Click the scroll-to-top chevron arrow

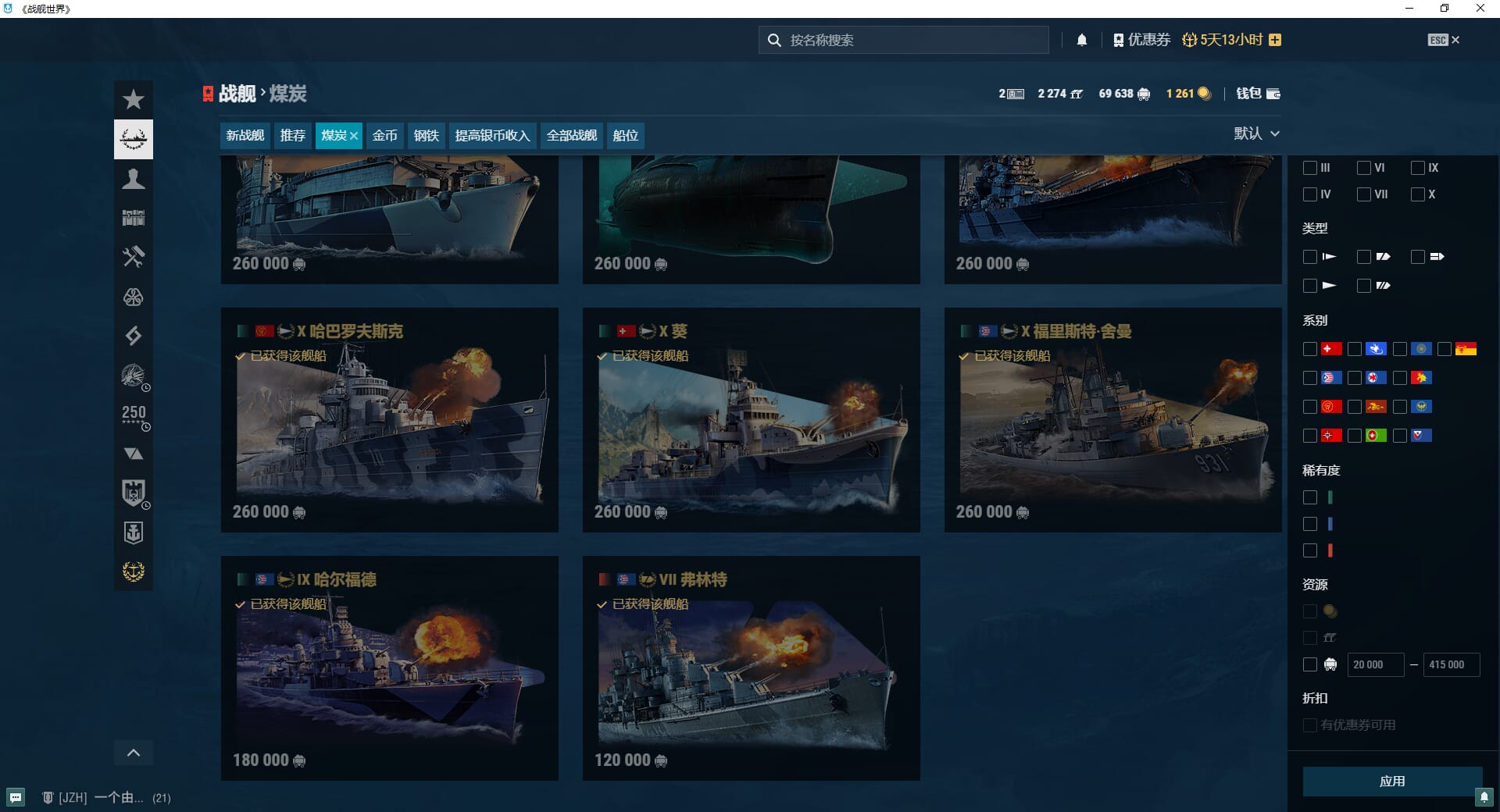[134, 753]
